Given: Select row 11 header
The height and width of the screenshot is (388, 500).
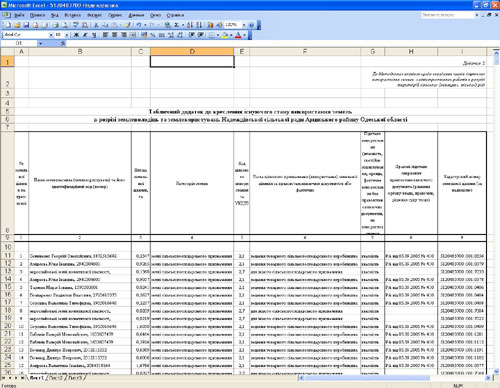Looking at the screenshot, I should [x=7, y=256].
